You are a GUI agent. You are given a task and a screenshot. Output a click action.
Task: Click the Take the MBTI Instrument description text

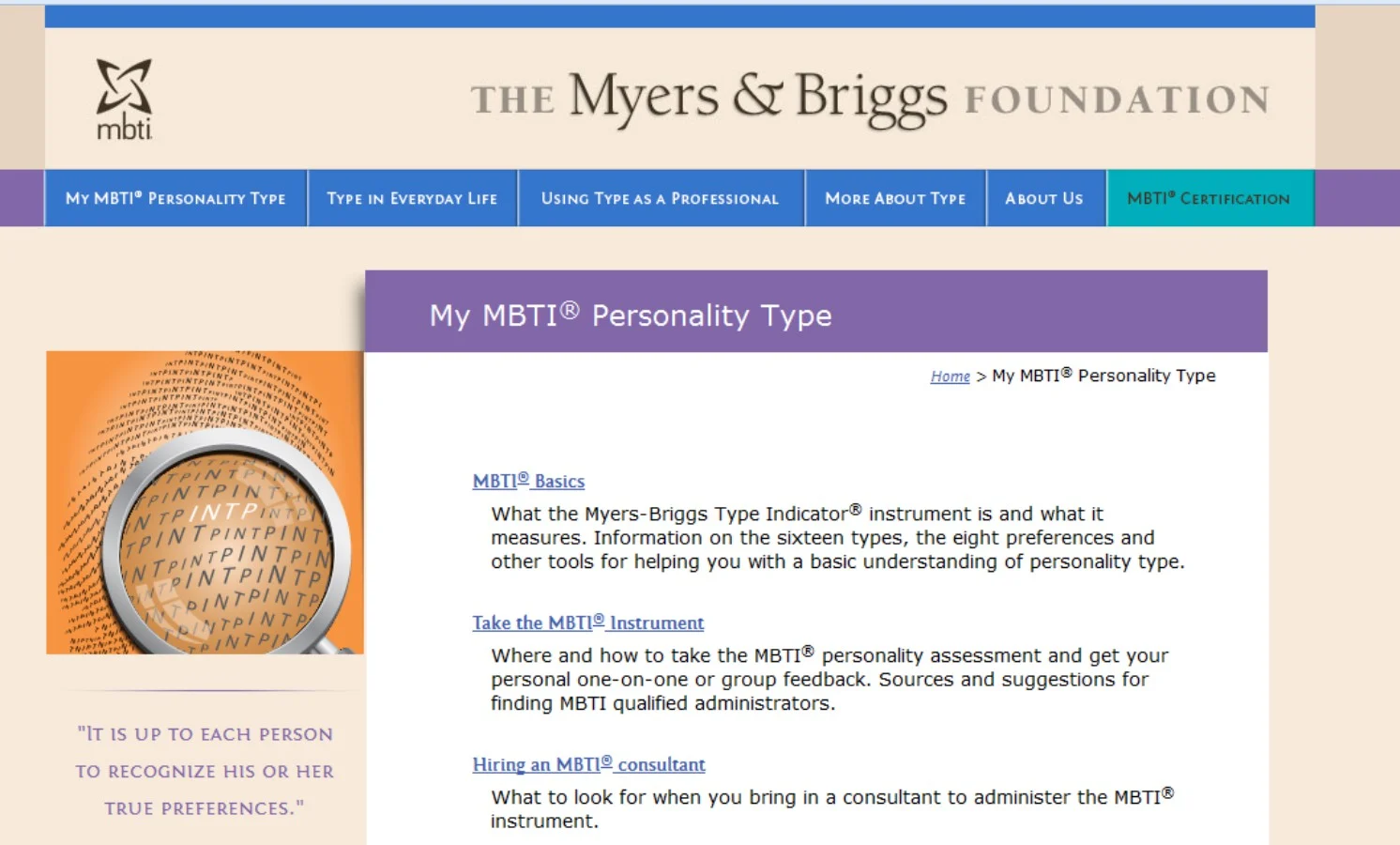pos(829,679)
